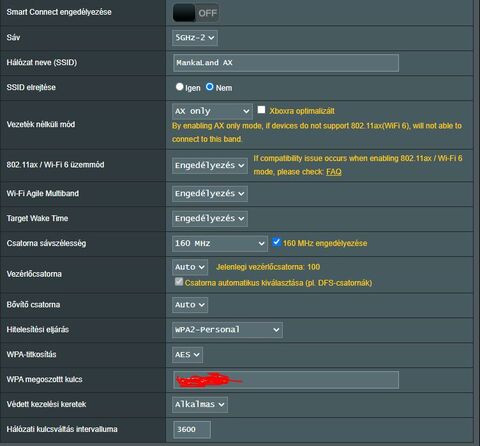Screen dimensions: 480x446
Task: Open the FAQ link
Action: click(x=334, y=172)
